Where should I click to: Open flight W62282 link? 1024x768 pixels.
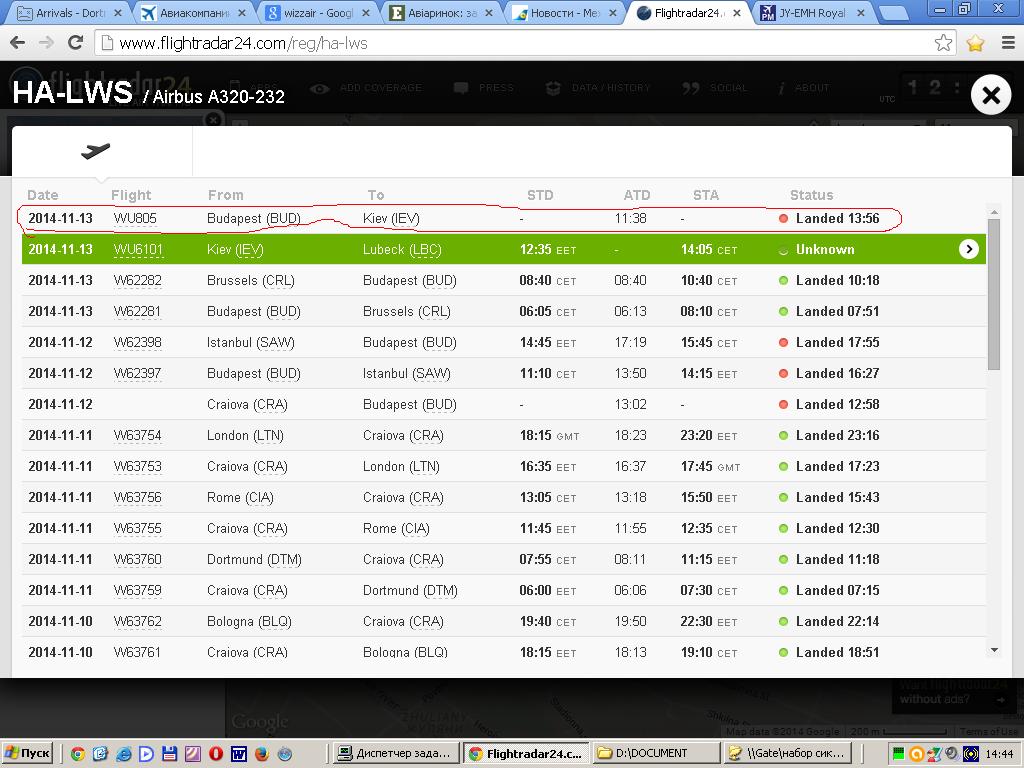pyautogui.click(x=137, y=280)
